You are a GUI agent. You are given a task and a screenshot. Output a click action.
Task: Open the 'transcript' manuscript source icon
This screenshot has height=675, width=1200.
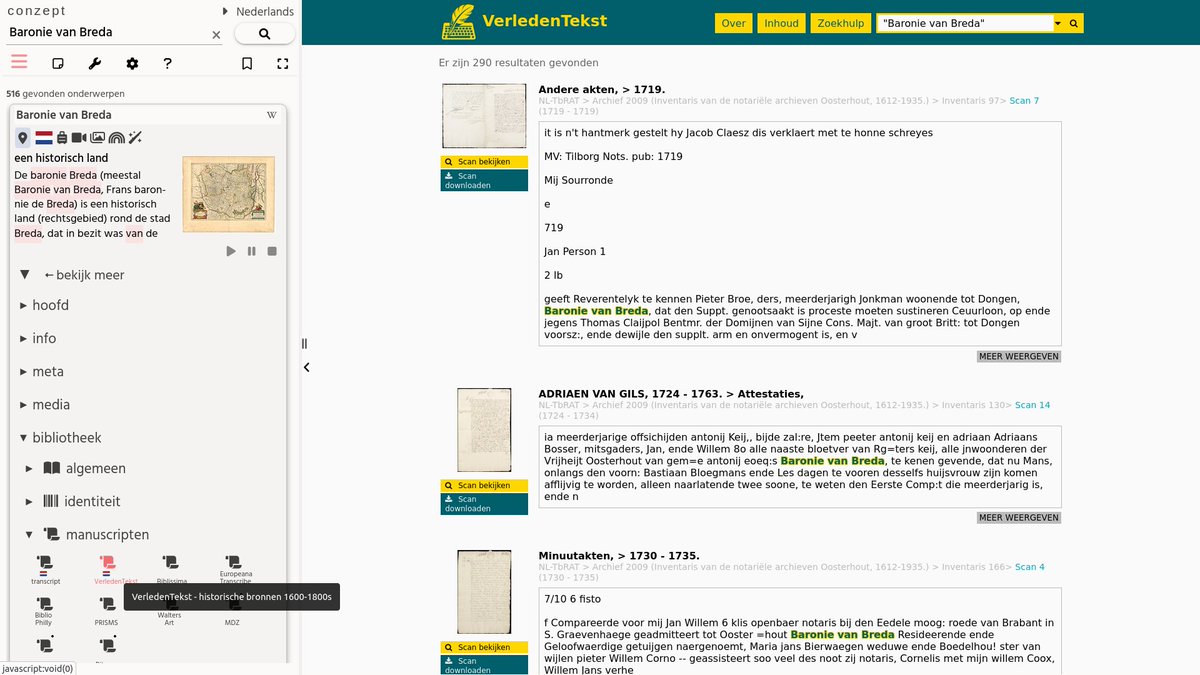tap(45, 569)
